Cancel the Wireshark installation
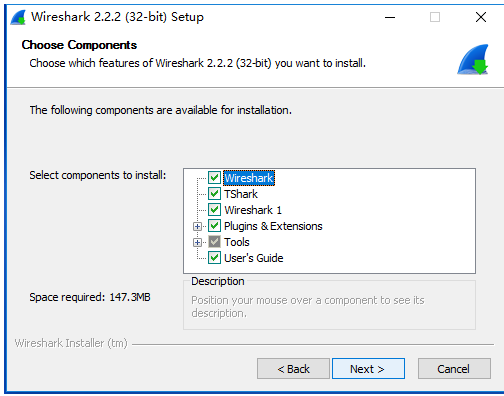 click(x=454, y=369)
